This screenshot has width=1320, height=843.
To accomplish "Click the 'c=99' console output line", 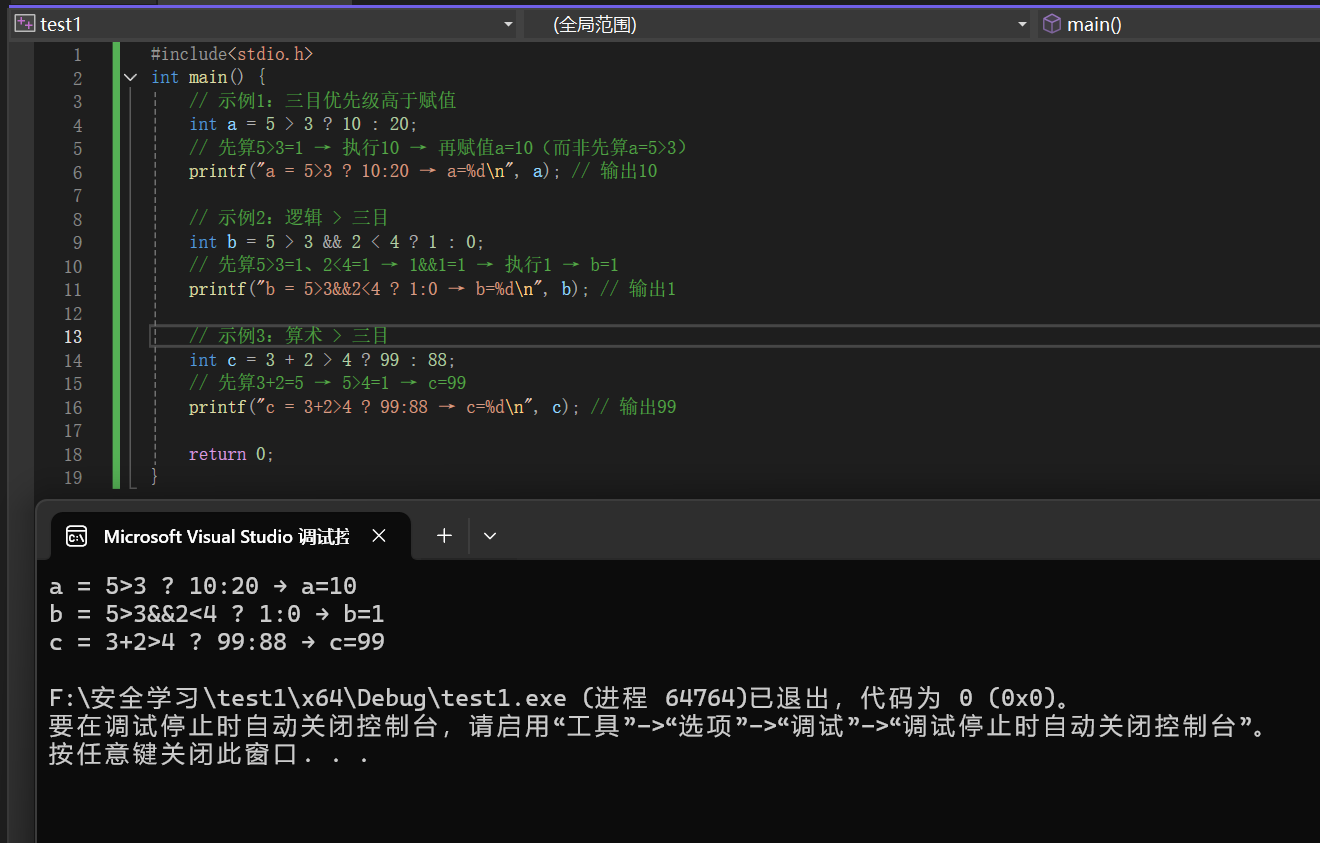I will (217, 642).
